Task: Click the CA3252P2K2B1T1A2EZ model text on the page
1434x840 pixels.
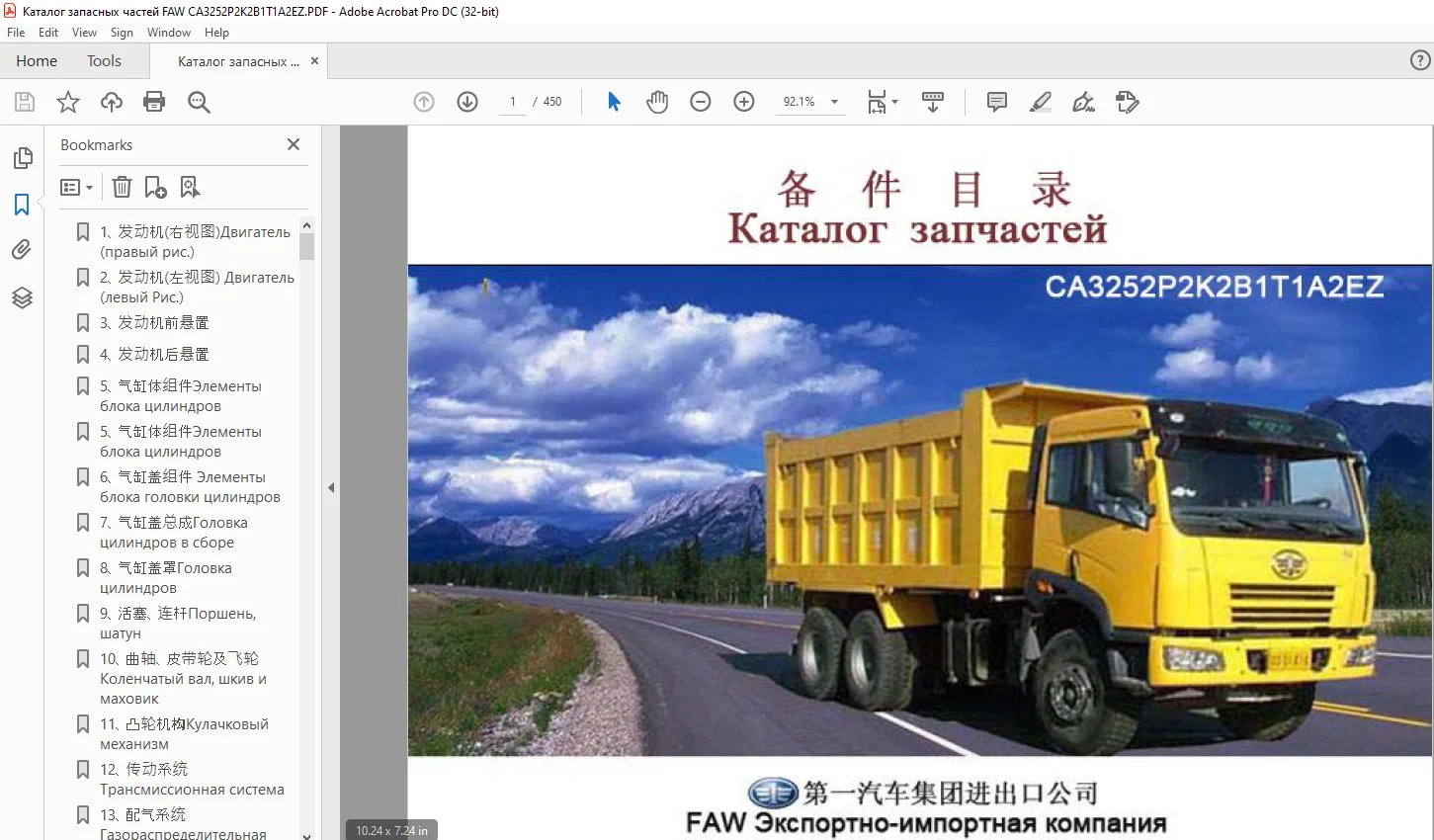Action: pos(1215,287)
